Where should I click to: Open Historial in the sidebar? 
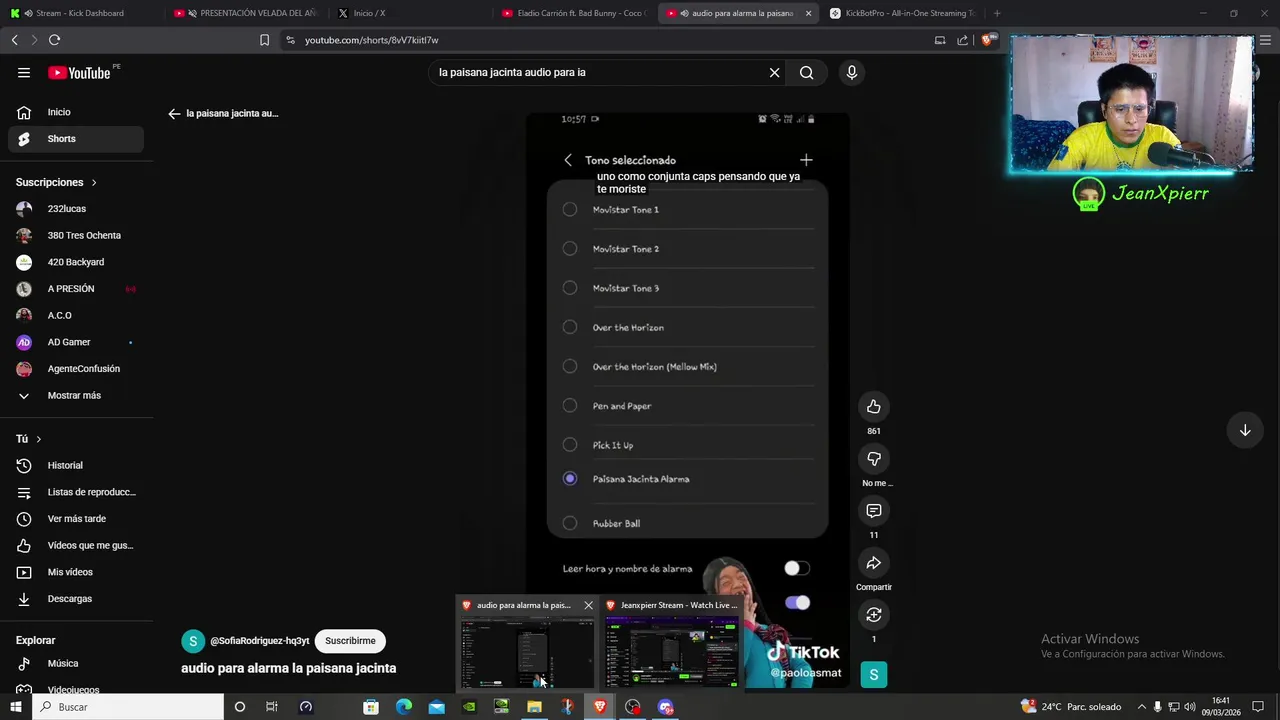tap(76, 466)
